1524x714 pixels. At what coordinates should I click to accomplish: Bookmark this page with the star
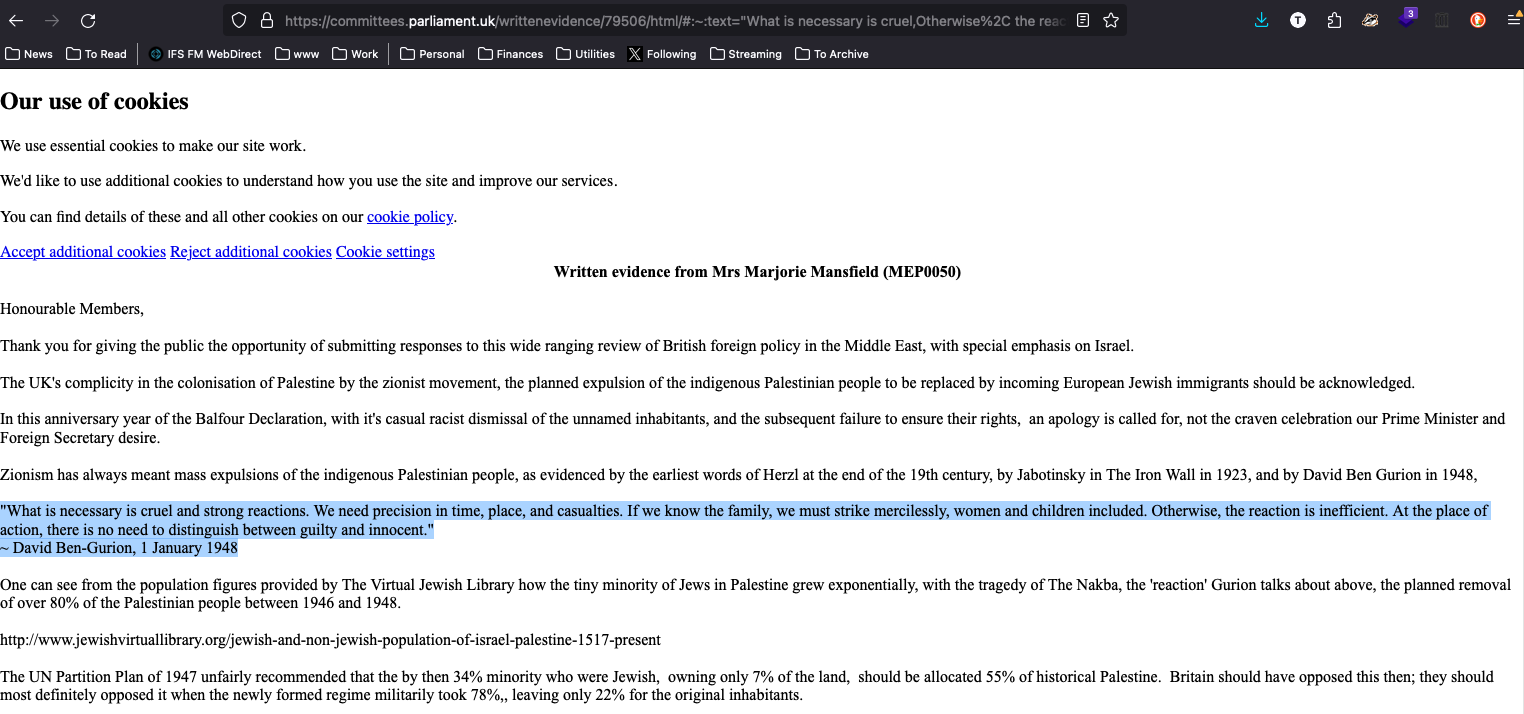[x=1111, y=21]
